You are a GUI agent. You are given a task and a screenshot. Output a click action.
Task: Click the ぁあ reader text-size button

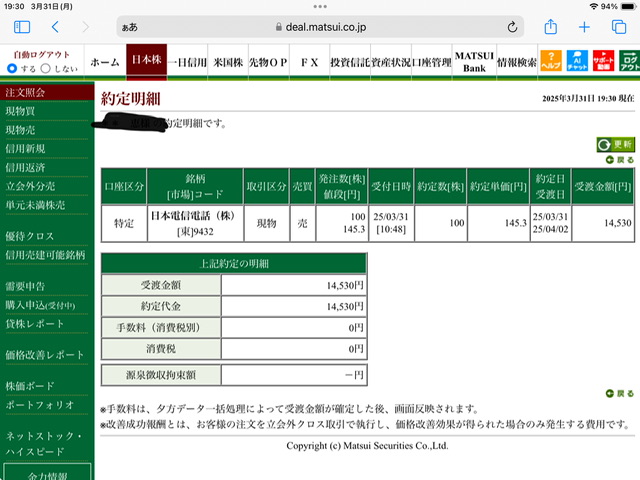pos(129,27)
